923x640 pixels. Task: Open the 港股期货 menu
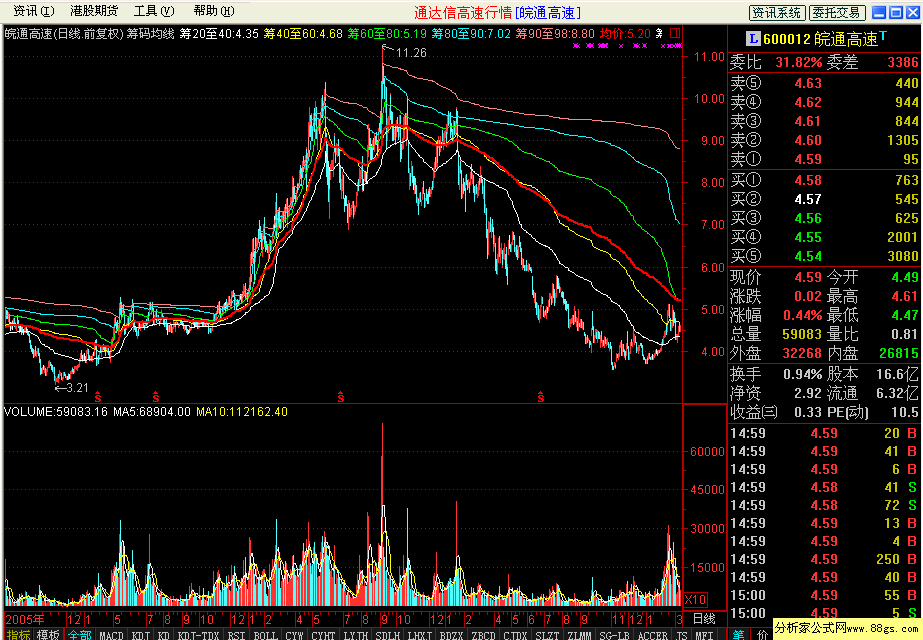tap(94, 11)
